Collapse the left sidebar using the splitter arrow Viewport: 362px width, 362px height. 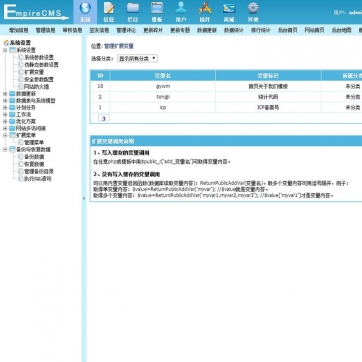(84, 198)
